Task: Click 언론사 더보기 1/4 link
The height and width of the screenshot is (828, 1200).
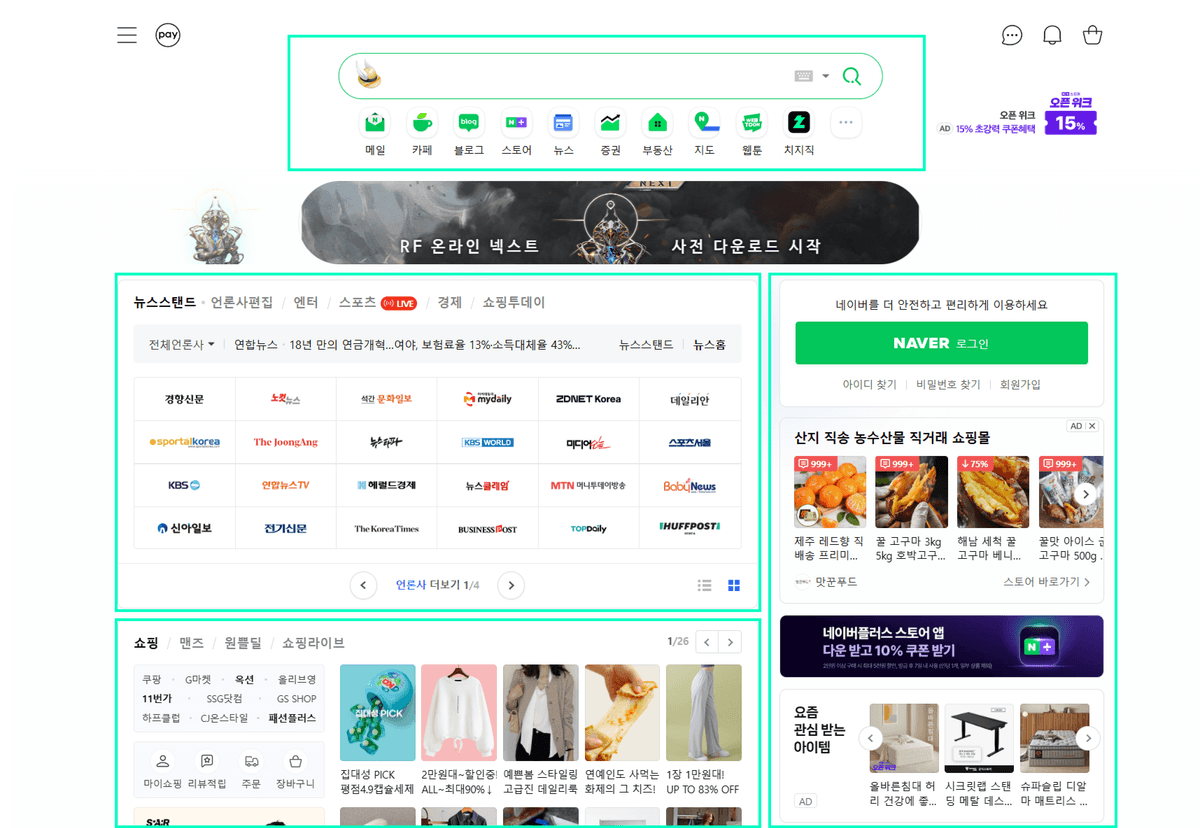Action: [437, 585]
